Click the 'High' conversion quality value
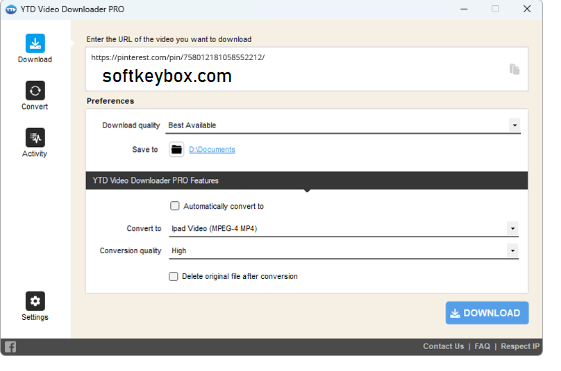Image resolution: width=561 pixels, height=371 pixels. 179,250
